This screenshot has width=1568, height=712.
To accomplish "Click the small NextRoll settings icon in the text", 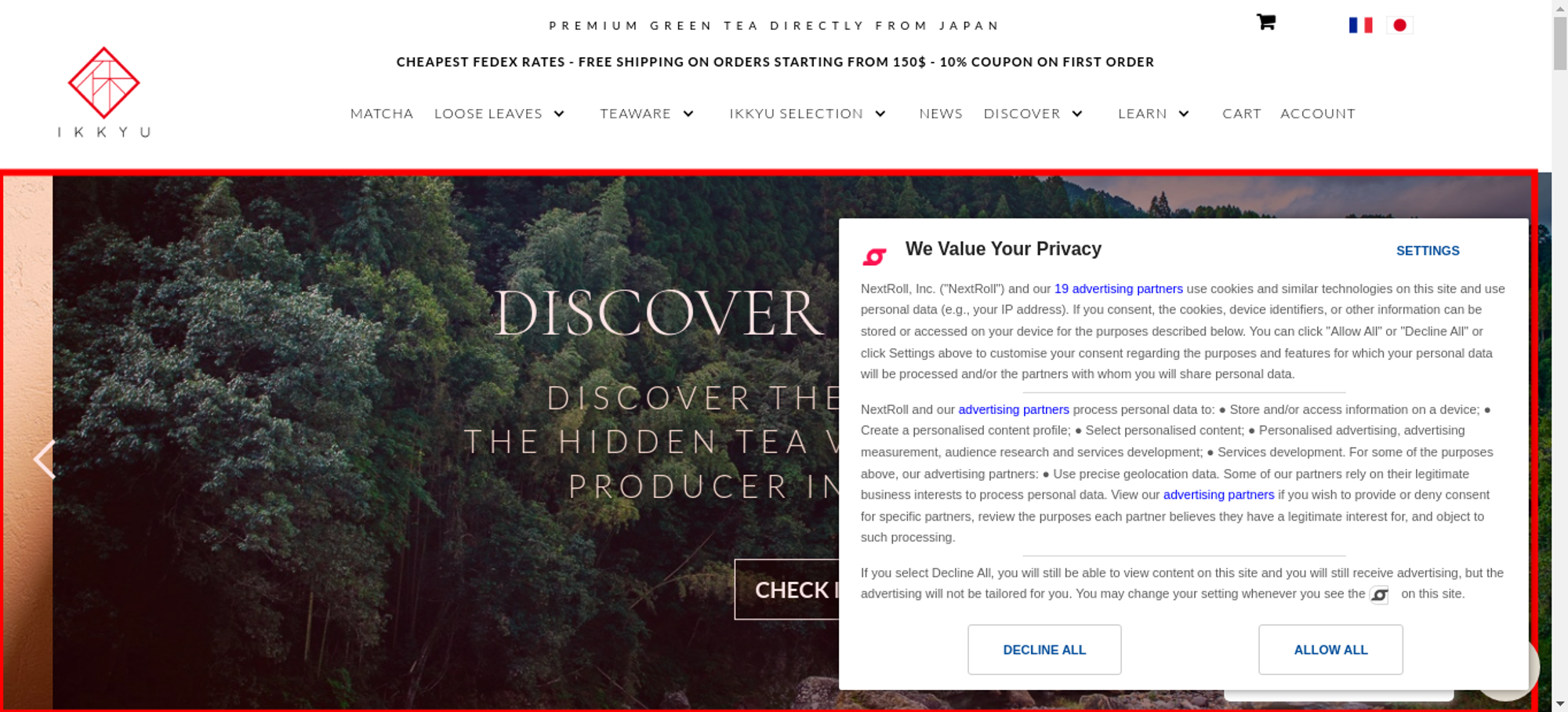I will pos(1379,595).
